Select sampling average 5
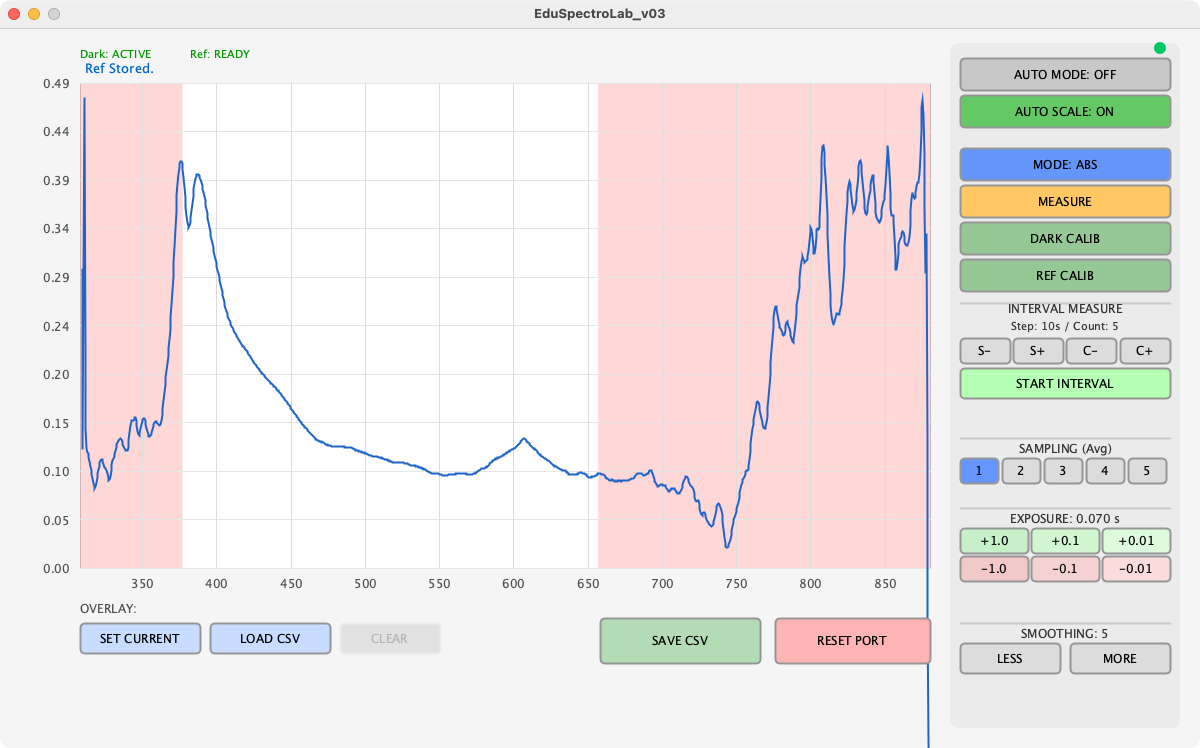Screen dimensions: 1200x748 (1147, 471)
